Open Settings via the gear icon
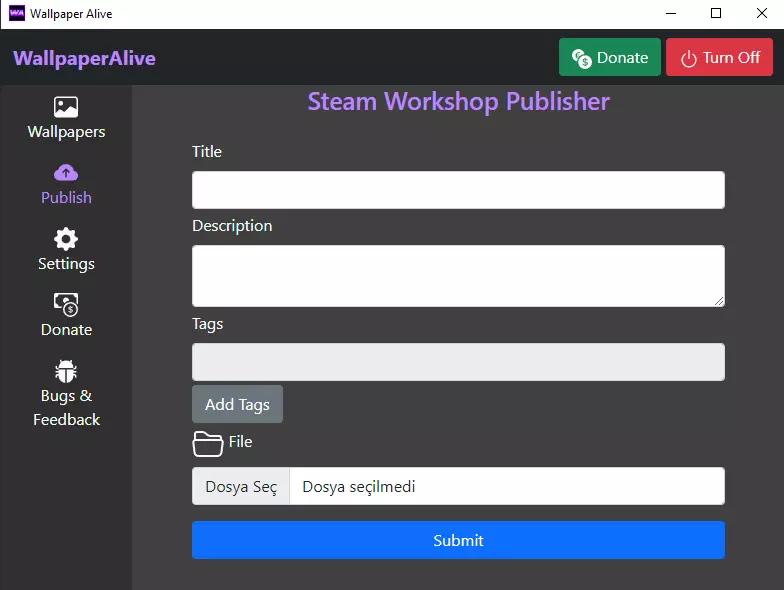Screen dimensions: 784x590 click(66, 239)
